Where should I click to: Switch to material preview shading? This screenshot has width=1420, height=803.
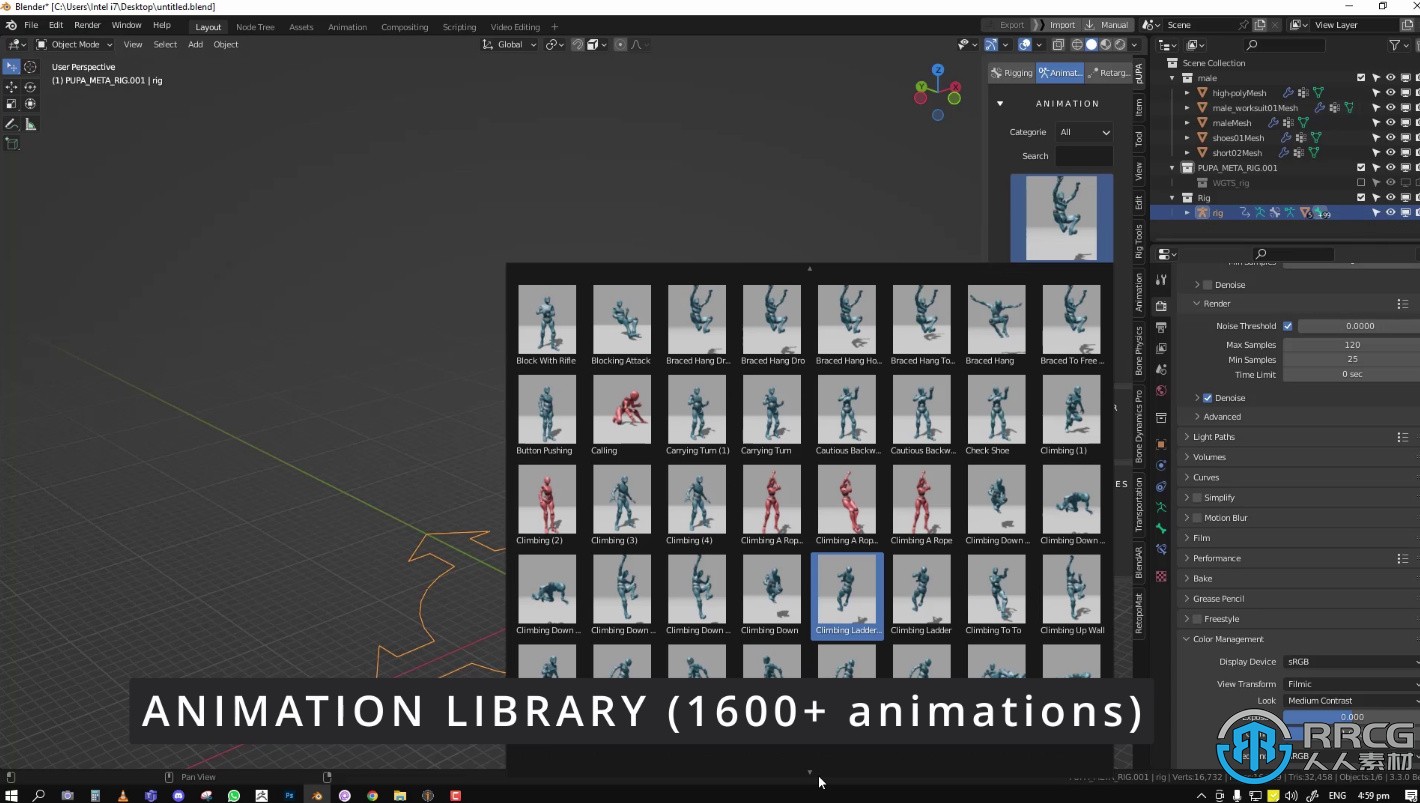[1105, 45]
